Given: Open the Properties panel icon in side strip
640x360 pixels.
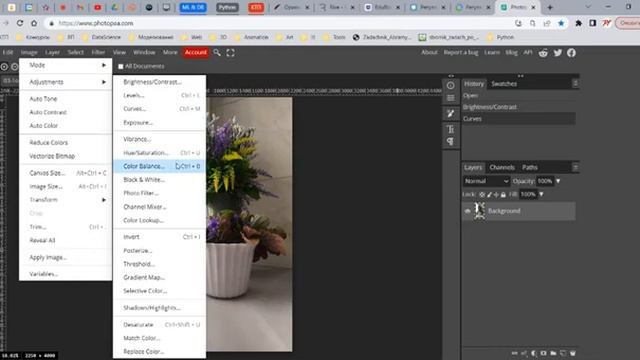Looking at the screenshot, I should point(451,98).
